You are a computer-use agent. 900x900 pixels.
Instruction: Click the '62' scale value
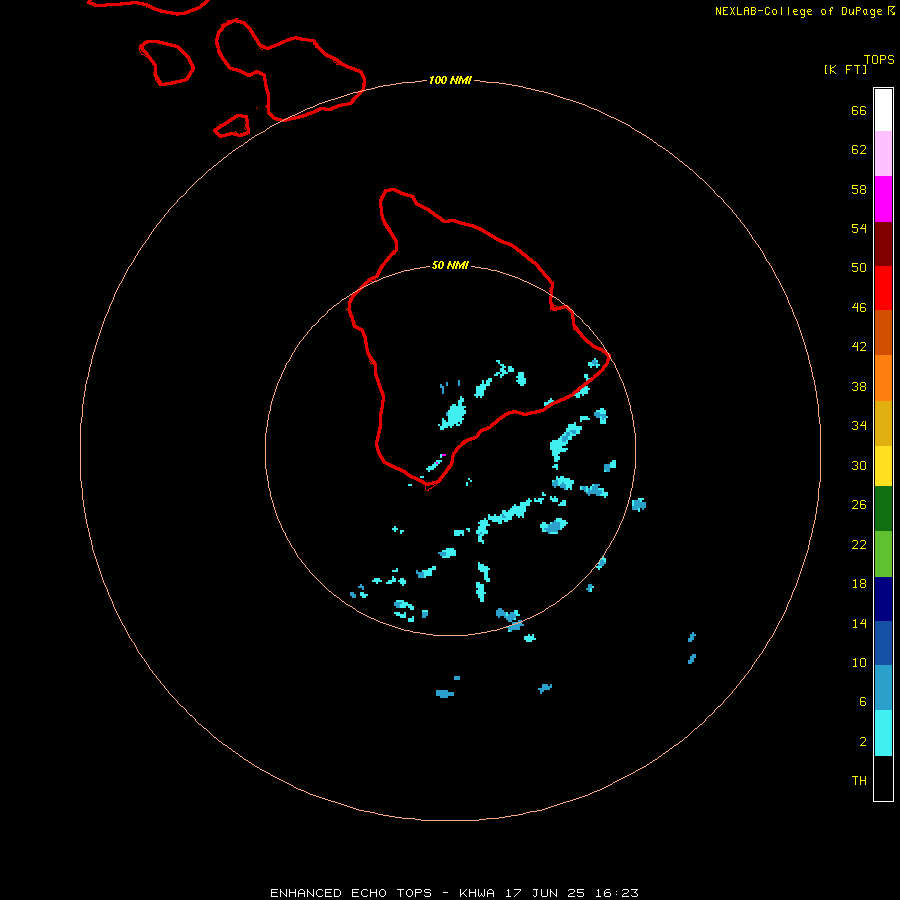pyautogui.click(x=859, y=150)
